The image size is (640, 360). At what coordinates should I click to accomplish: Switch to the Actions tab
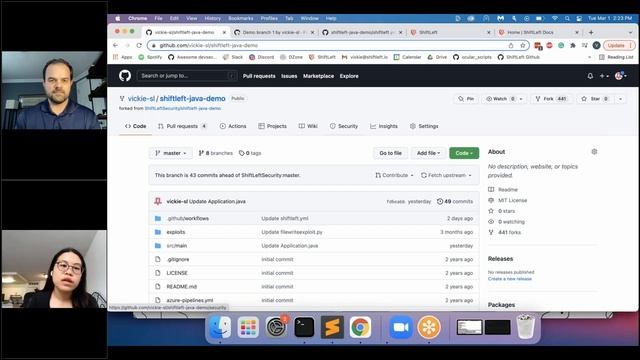[233, 126]
